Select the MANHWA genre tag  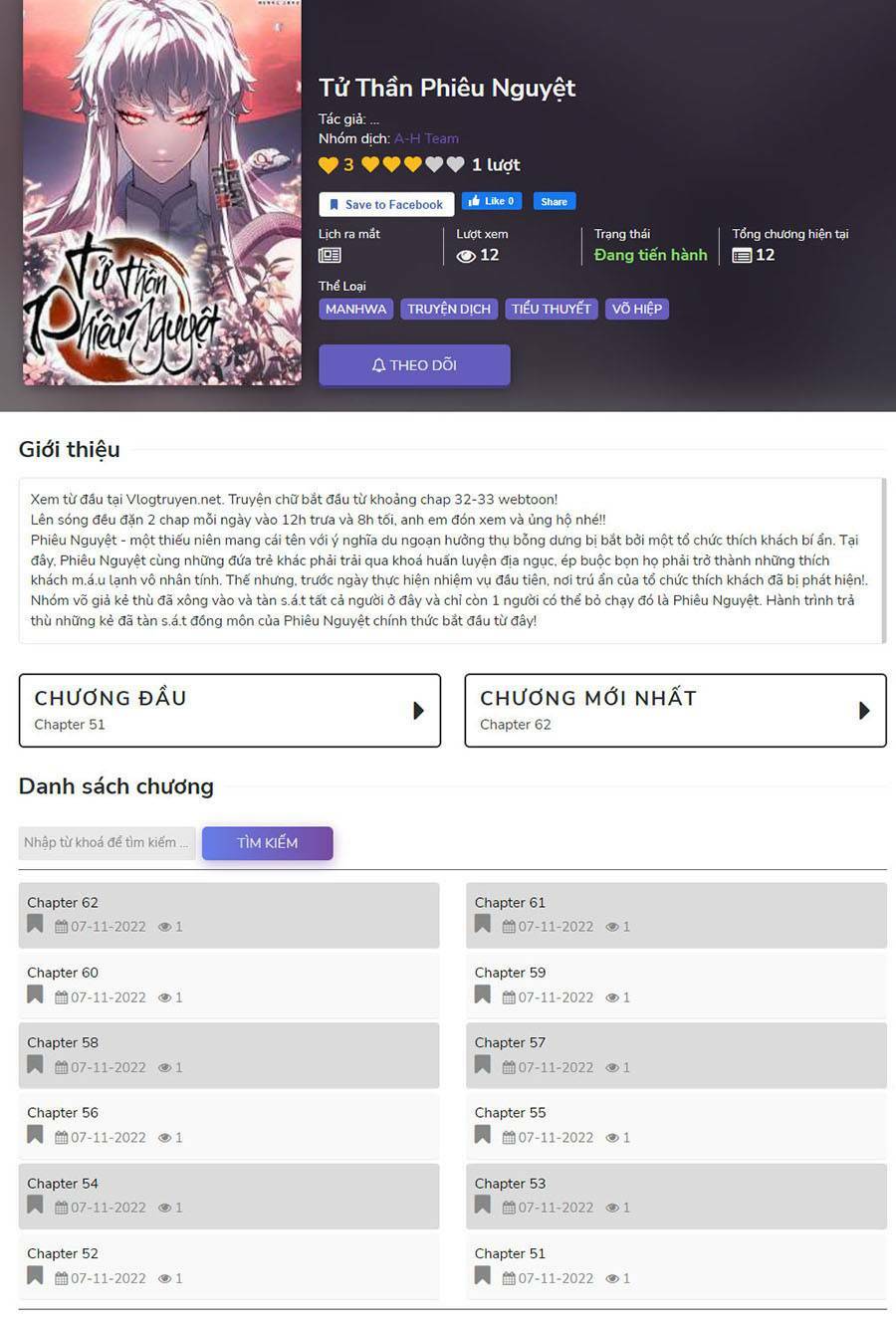355,309
